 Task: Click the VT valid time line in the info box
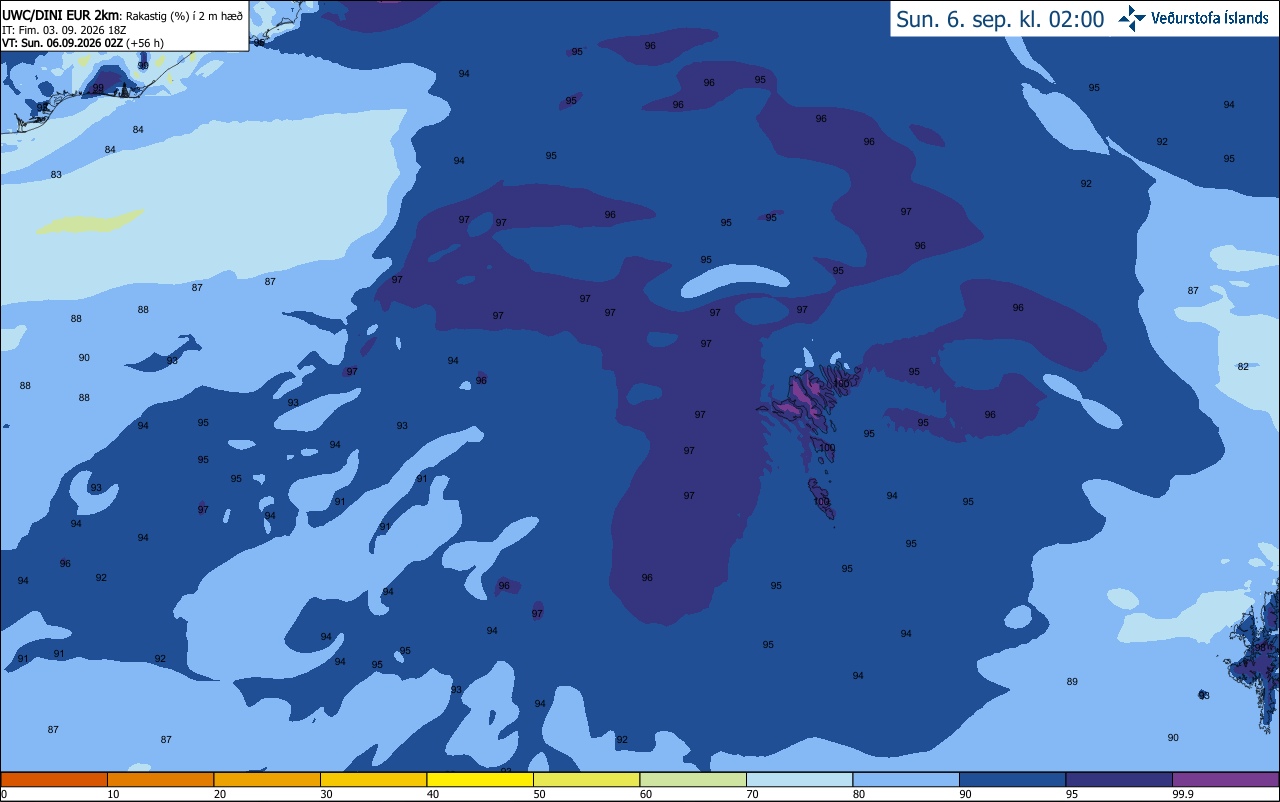click(x=83, y=42)
